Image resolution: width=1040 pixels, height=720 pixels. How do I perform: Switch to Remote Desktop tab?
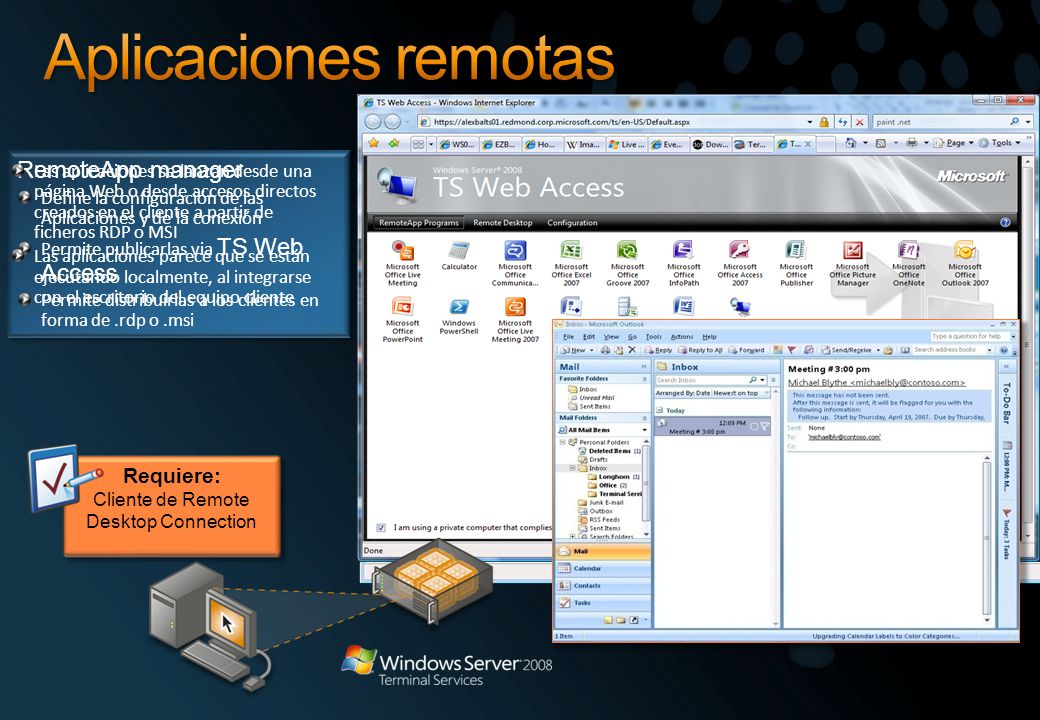(503, 223)
